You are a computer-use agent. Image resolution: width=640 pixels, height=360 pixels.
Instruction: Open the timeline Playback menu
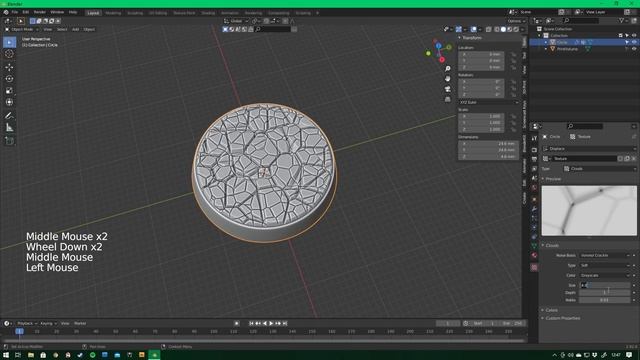(27, 323)
